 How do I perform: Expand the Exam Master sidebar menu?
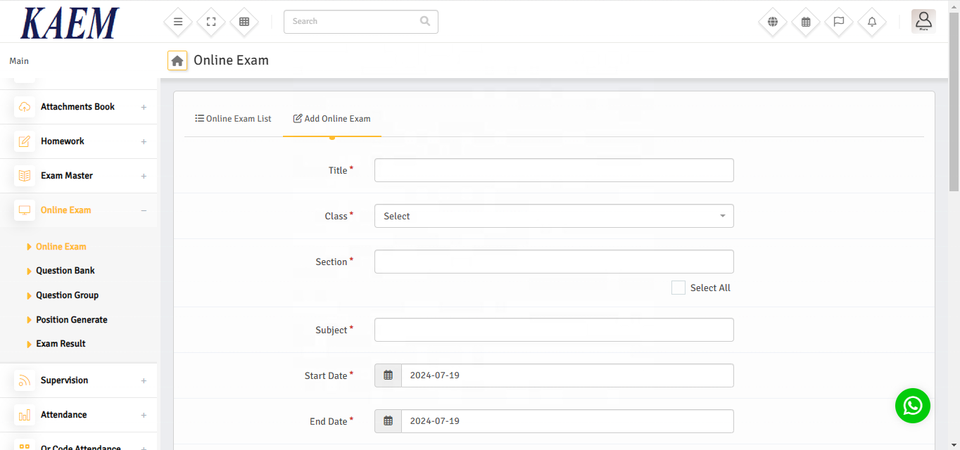[x=80, y=176]
